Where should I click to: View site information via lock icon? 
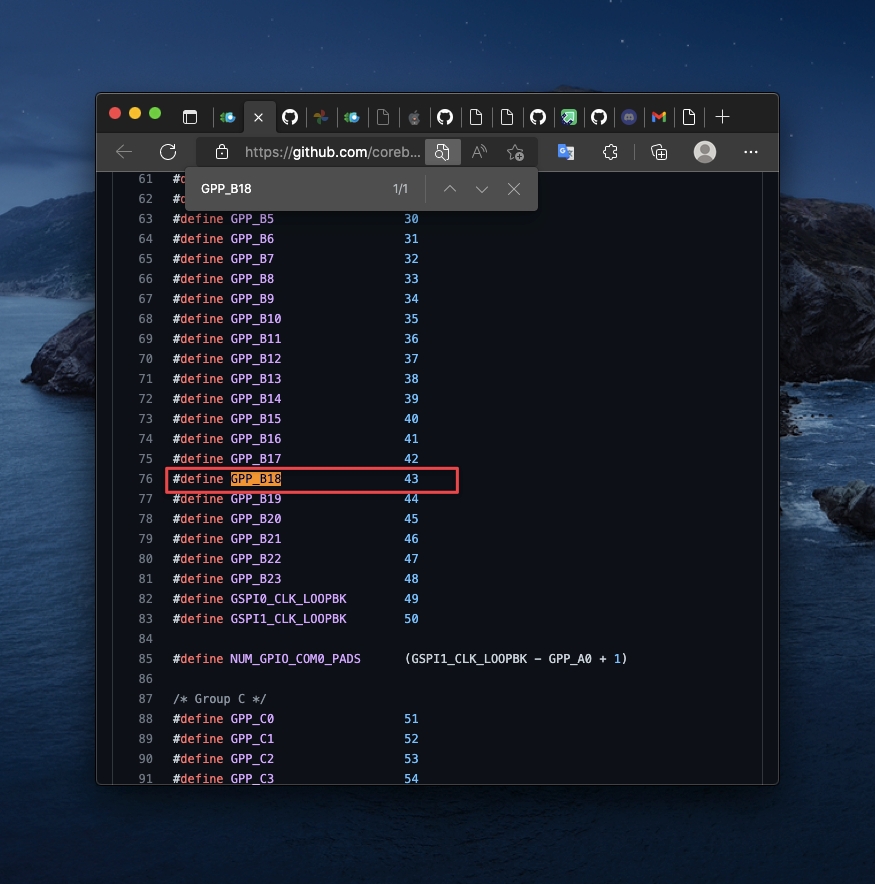pyautogui.click(x=222, y=152)
